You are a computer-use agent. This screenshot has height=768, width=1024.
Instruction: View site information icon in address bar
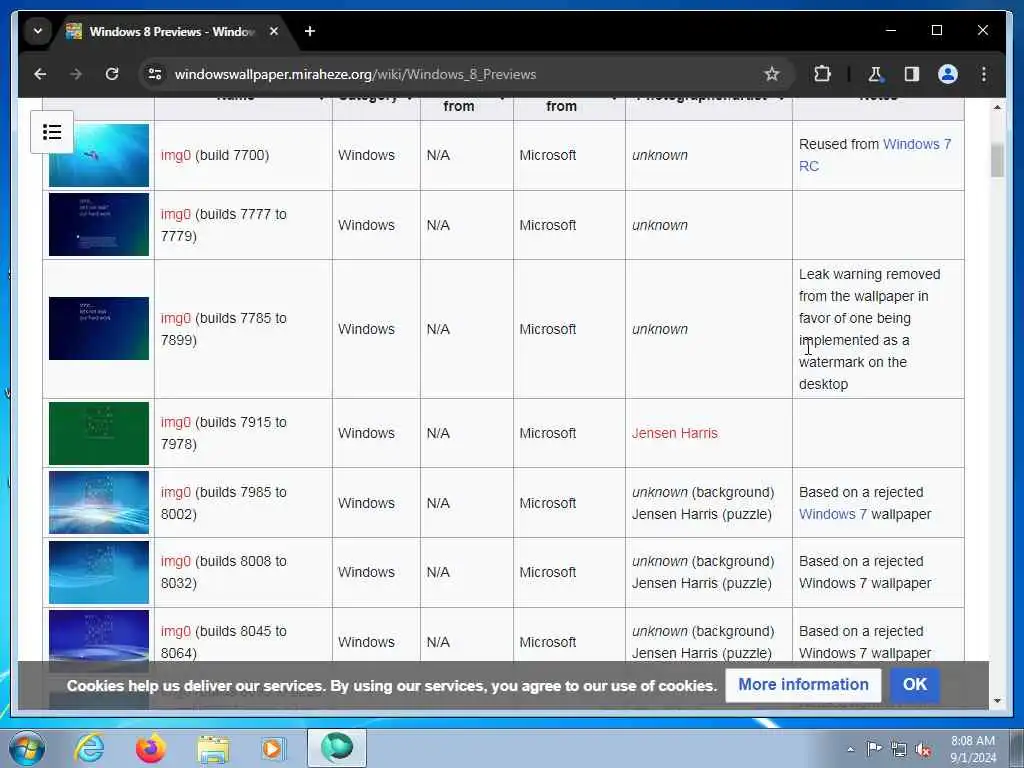pos(155,74)
